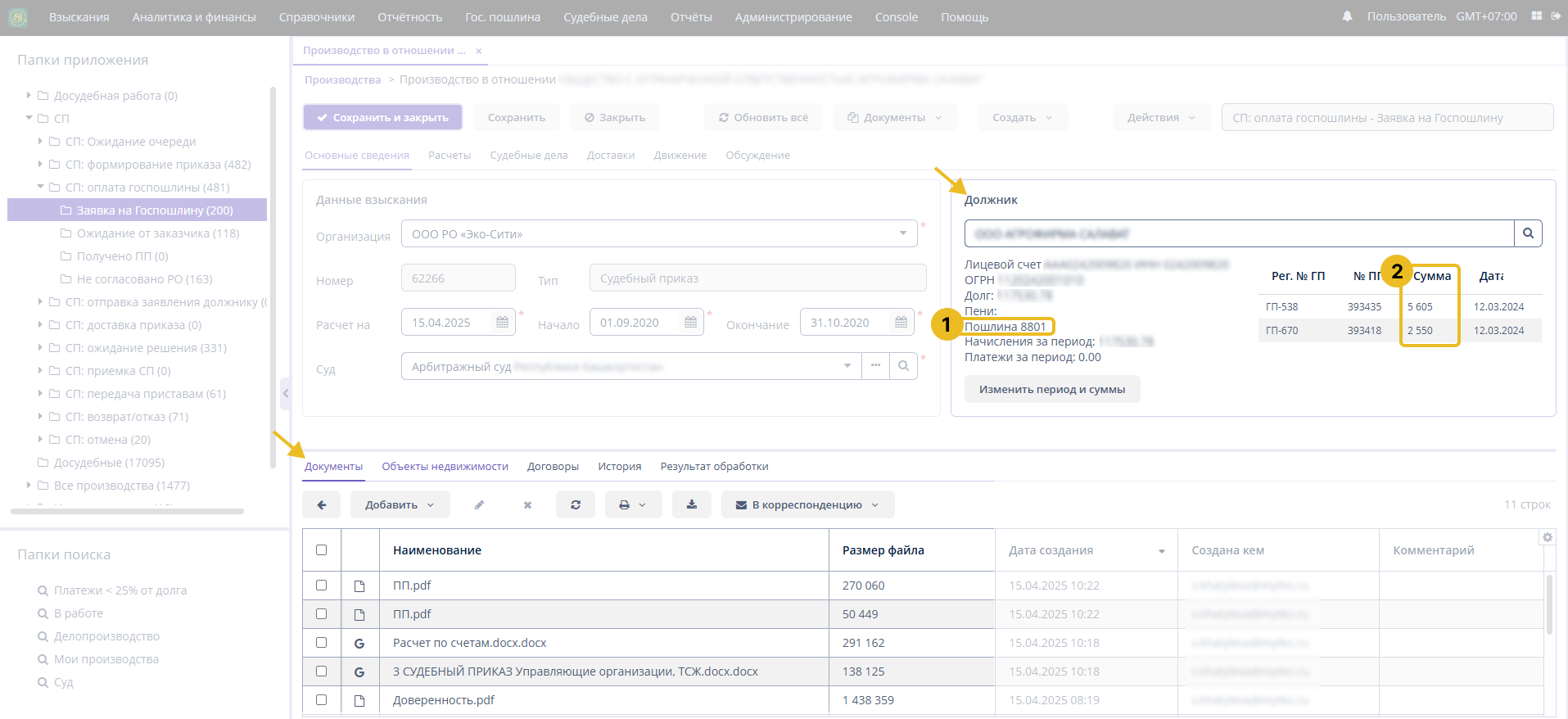Click the refresh icon in documents toolbar

(576, 505)
